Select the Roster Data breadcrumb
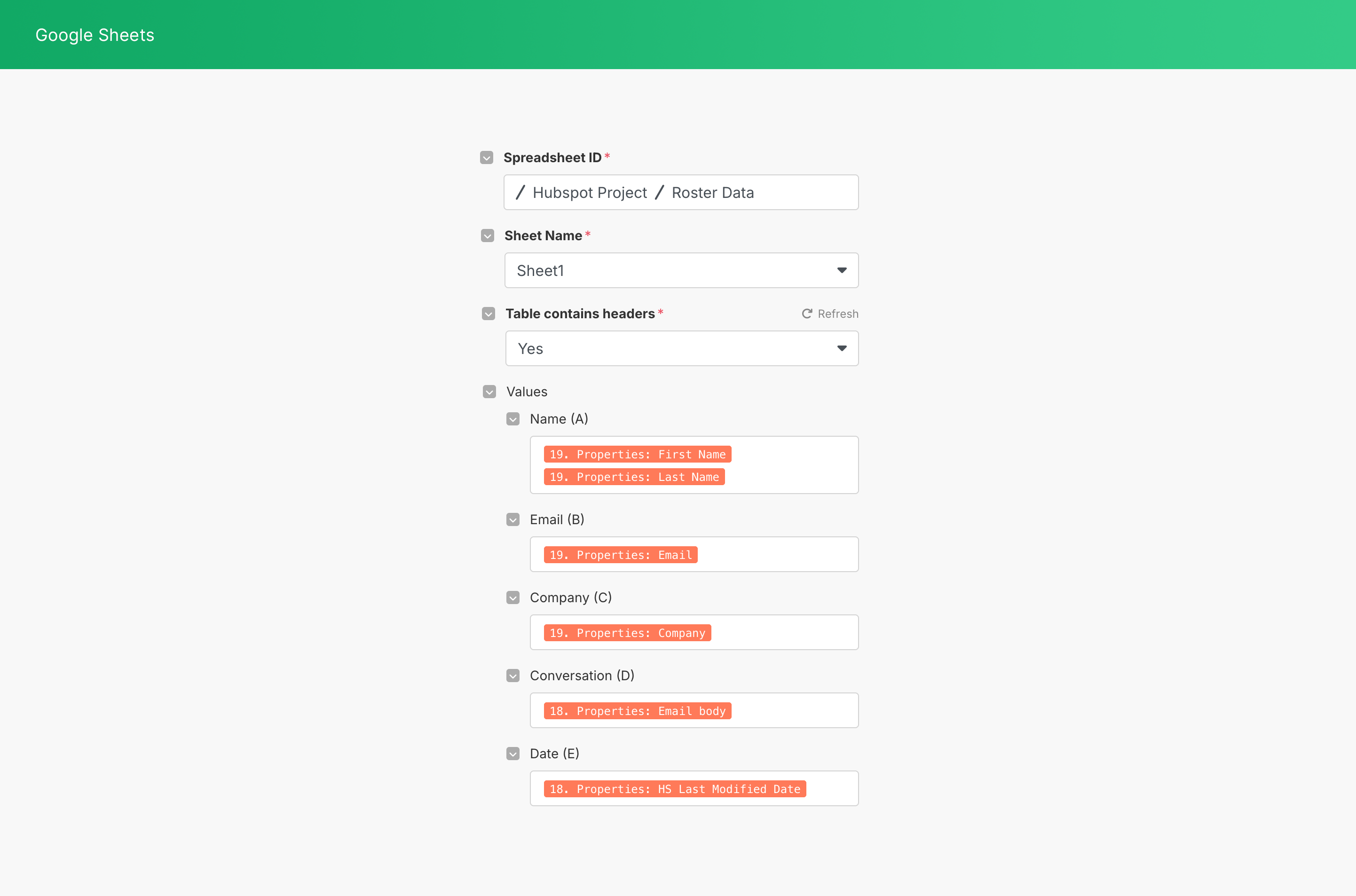 pyautogui.click(x=712, y=192)
